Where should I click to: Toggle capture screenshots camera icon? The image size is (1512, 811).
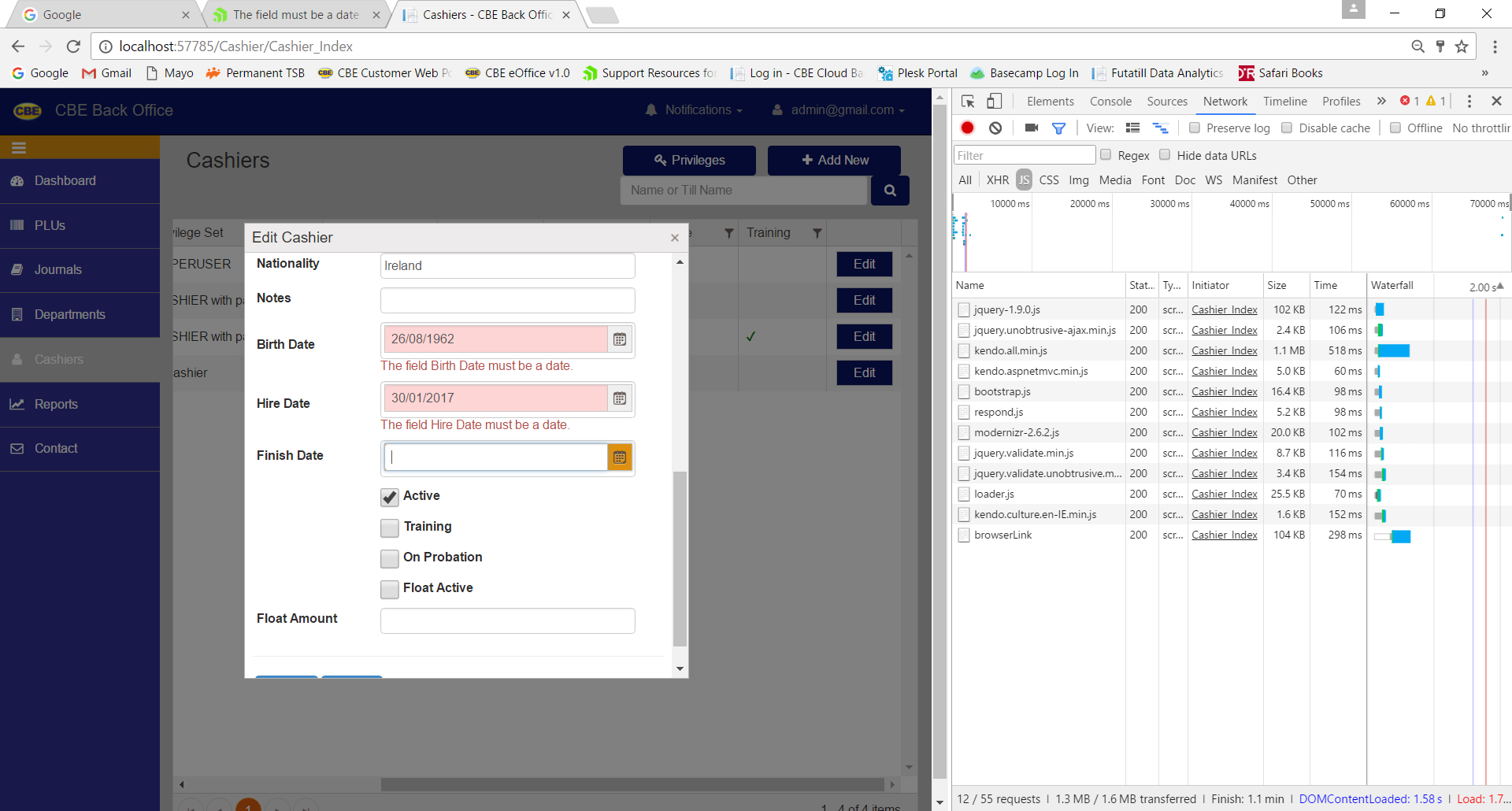tap(1032, 128)
